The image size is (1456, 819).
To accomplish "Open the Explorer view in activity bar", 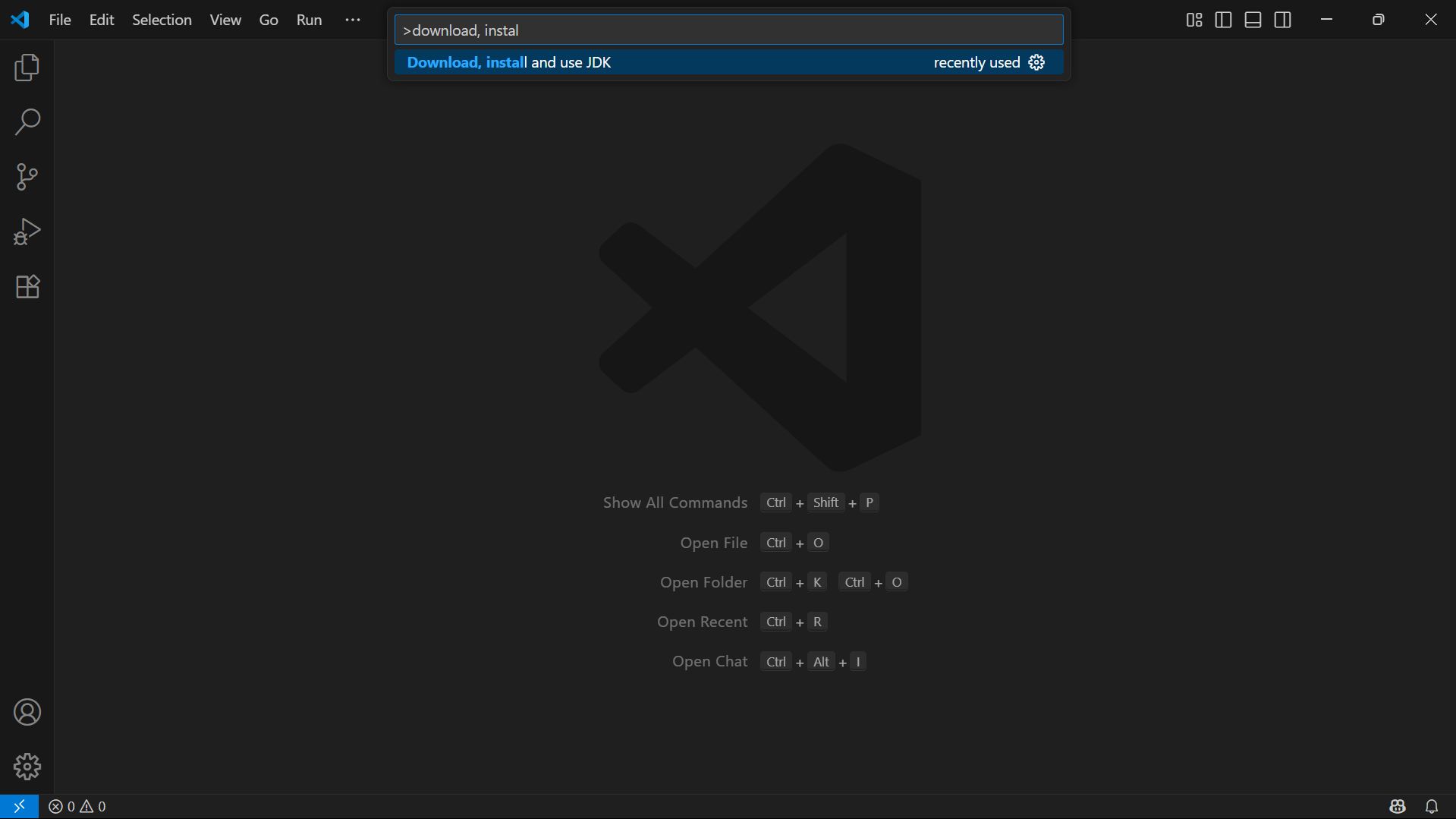I will click(x=27, y=68).
